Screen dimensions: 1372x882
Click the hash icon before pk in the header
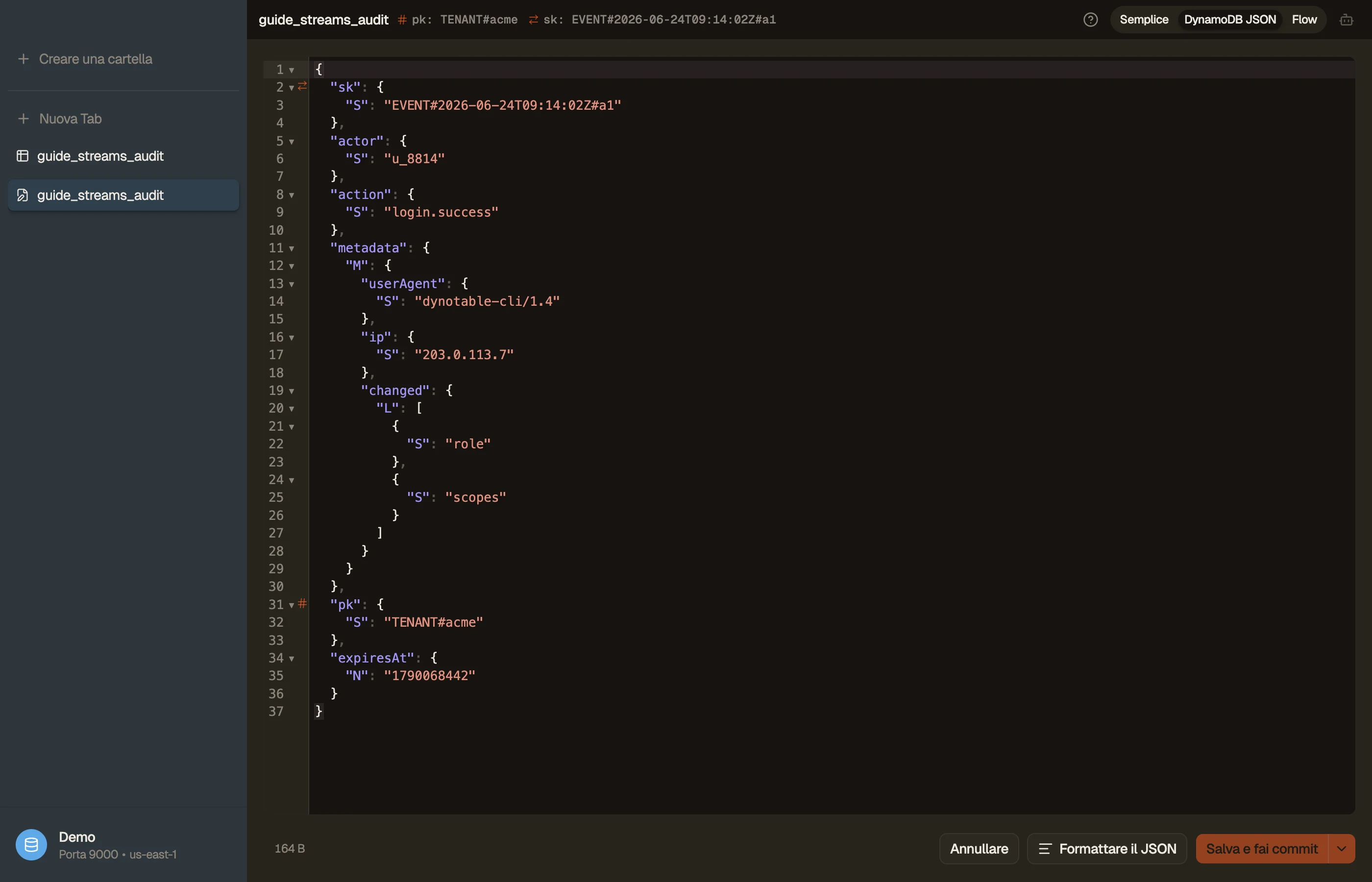point(402,20)
